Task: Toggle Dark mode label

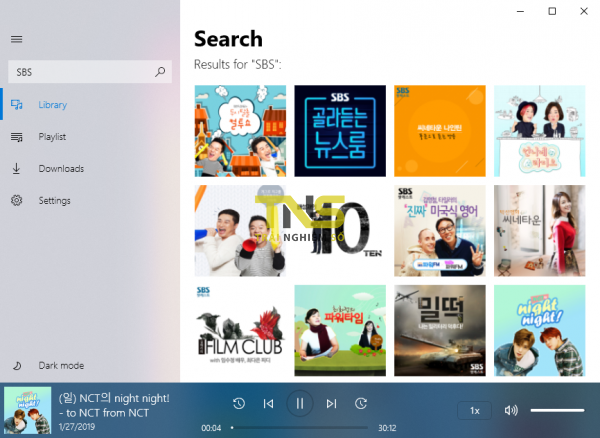Action: pos(61,365)
